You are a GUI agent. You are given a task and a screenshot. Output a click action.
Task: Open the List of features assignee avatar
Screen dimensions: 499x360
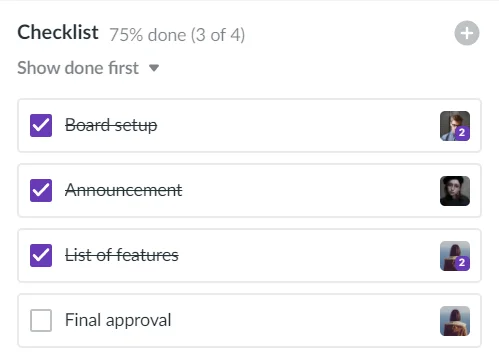pos(455,256)
